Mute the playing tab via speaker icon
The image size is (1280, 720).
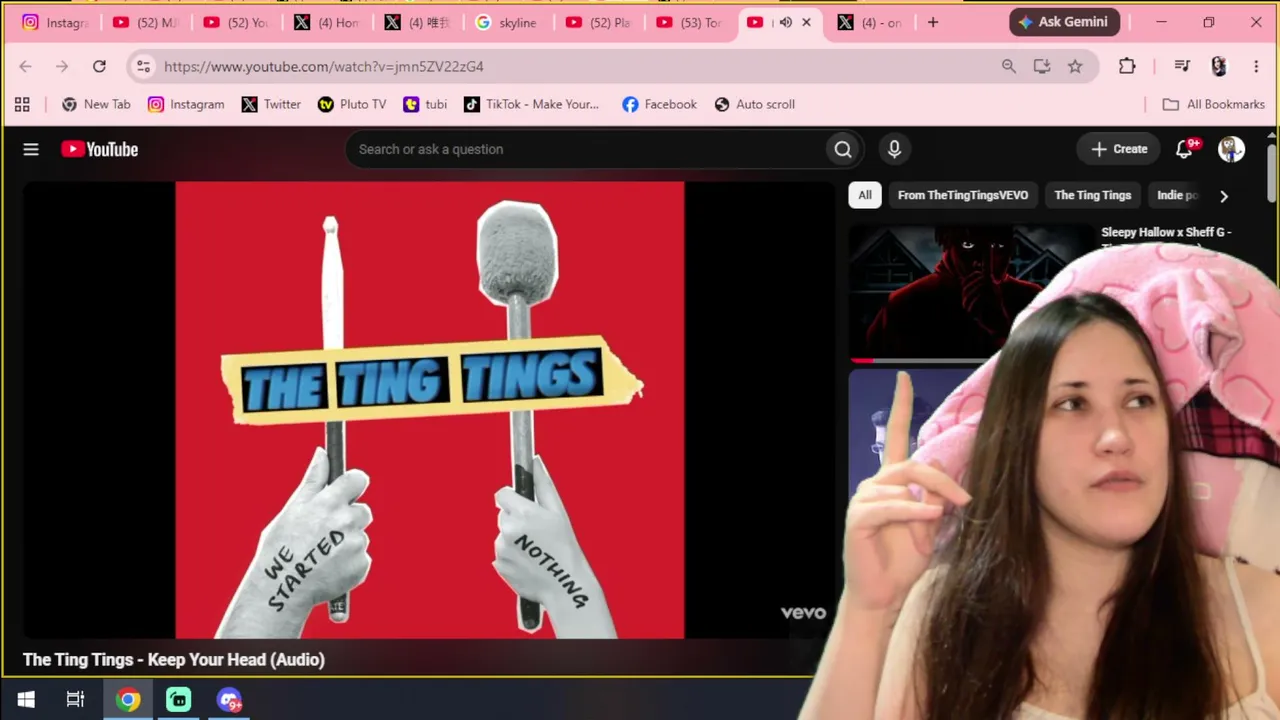[785, 22]
